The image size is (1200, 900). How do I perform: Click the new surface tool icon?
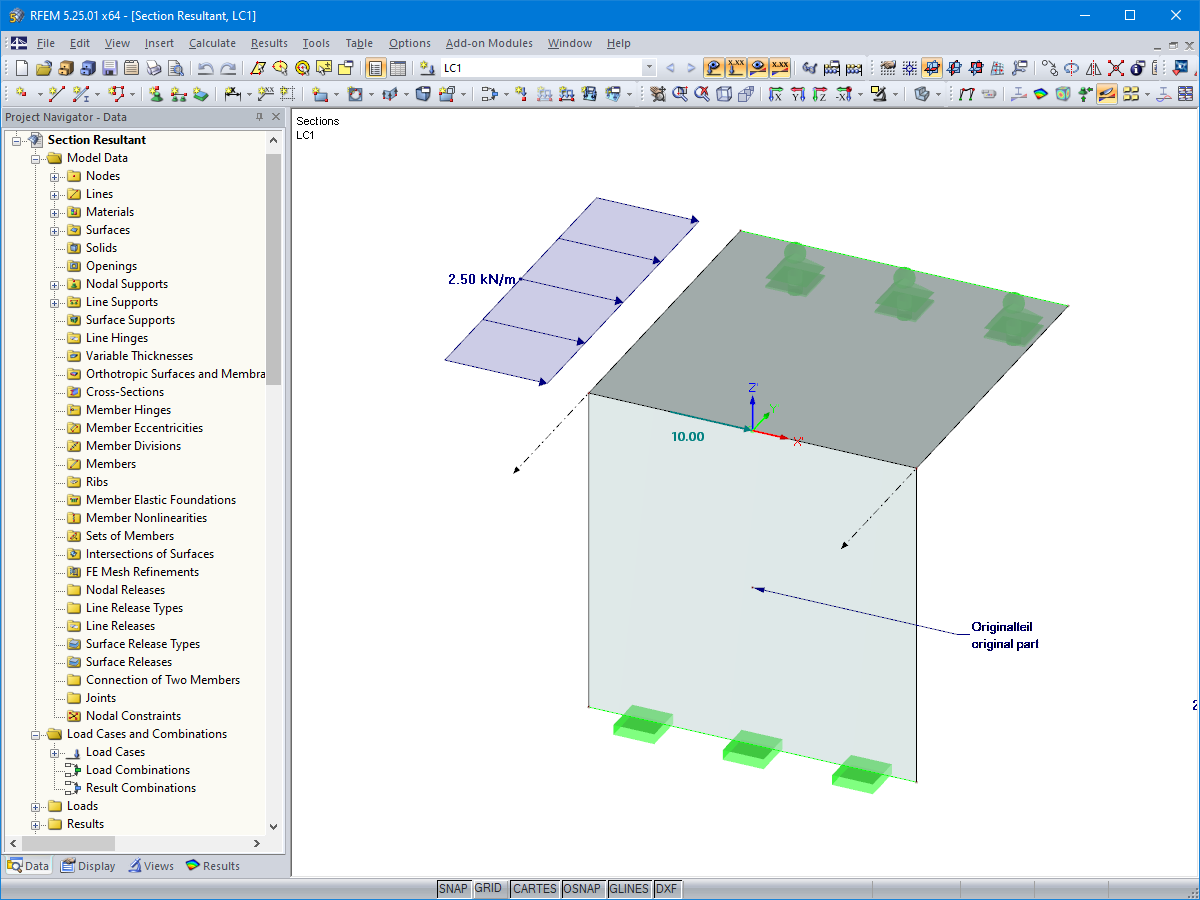pos(320,94)
